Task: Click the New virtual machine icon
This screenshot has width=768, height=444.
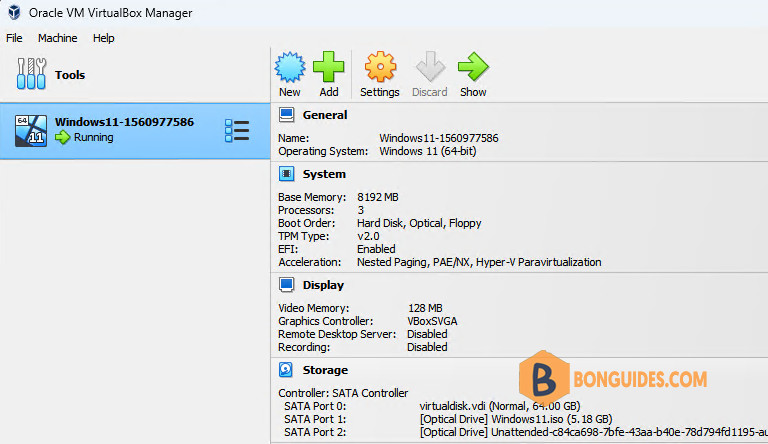Action: pos(290,67)
